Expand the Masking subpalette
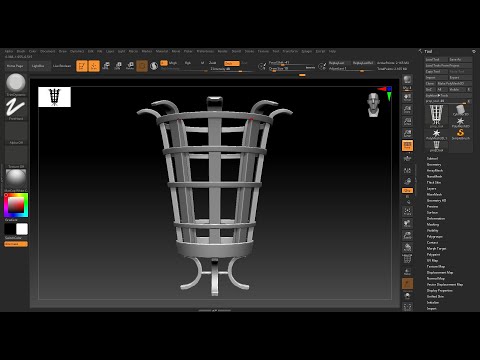 point(433,224)
